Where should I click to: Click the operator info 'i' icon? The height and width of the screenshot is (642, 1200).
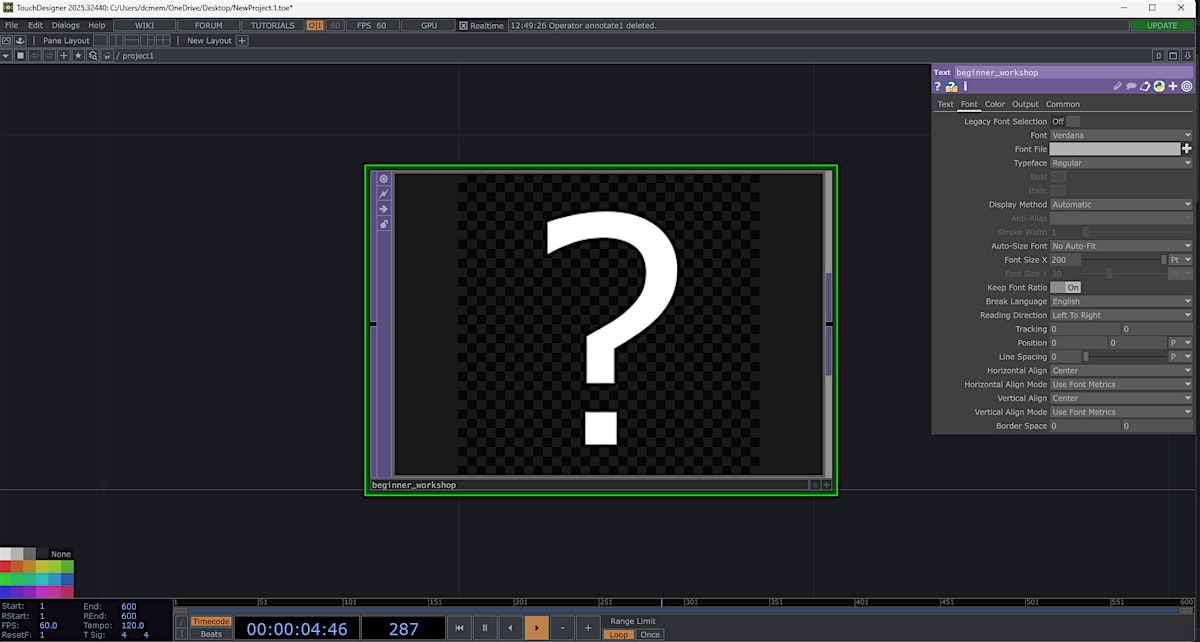click(965, 87)
